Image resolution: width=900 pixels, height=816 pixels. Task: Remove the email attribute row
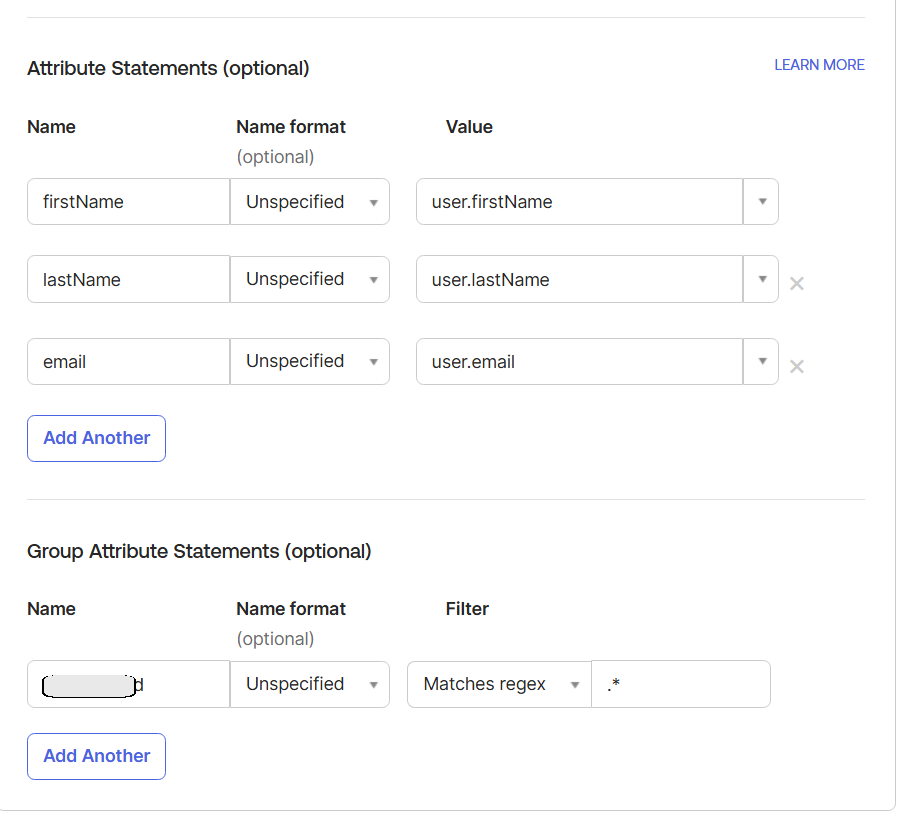point(796,366)
